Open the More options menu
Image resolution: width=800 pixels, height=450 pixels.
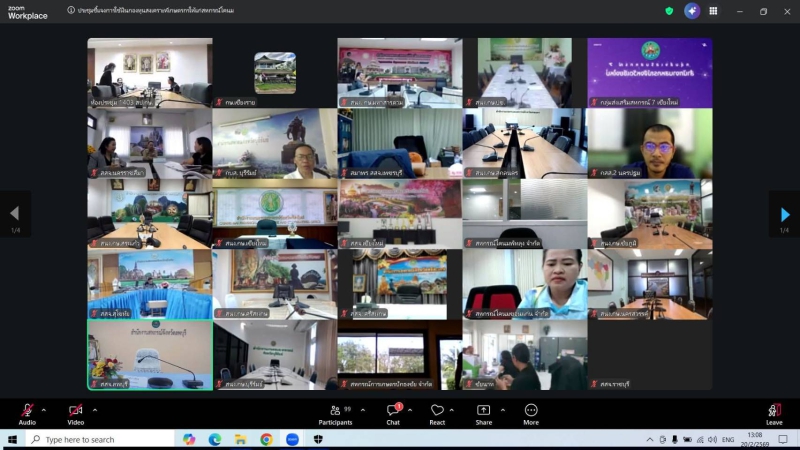tap(531, 411)
